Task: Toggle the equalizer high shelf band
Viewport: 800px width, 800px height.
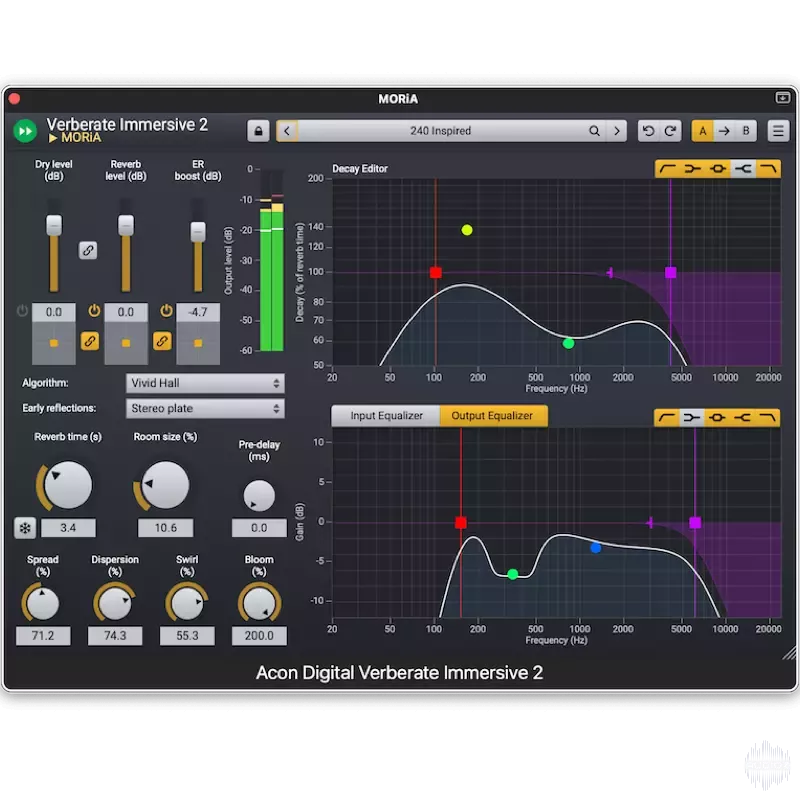Action: pyautogui.click(x=741, y=418)
